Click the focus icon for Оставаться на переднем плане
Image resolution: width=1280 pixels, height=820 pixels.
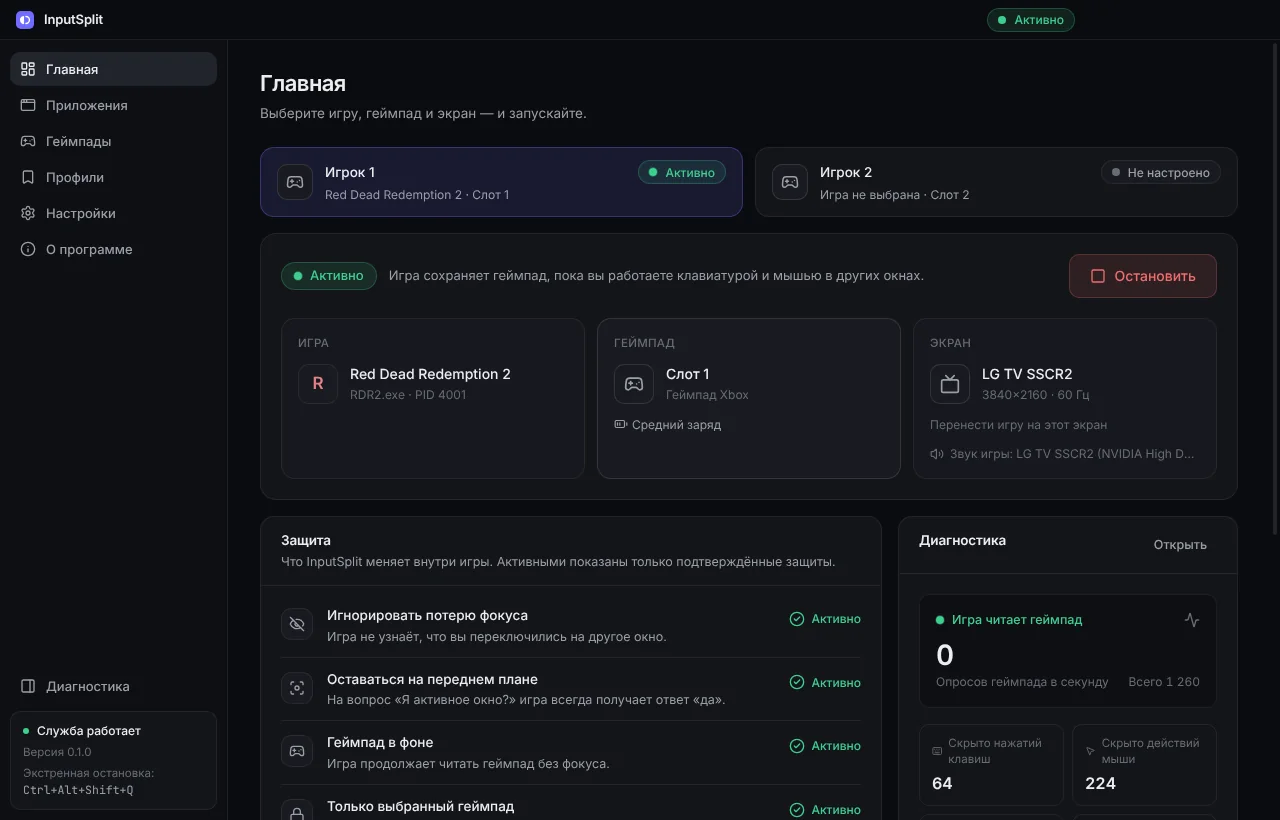click(x=297, y=688)
